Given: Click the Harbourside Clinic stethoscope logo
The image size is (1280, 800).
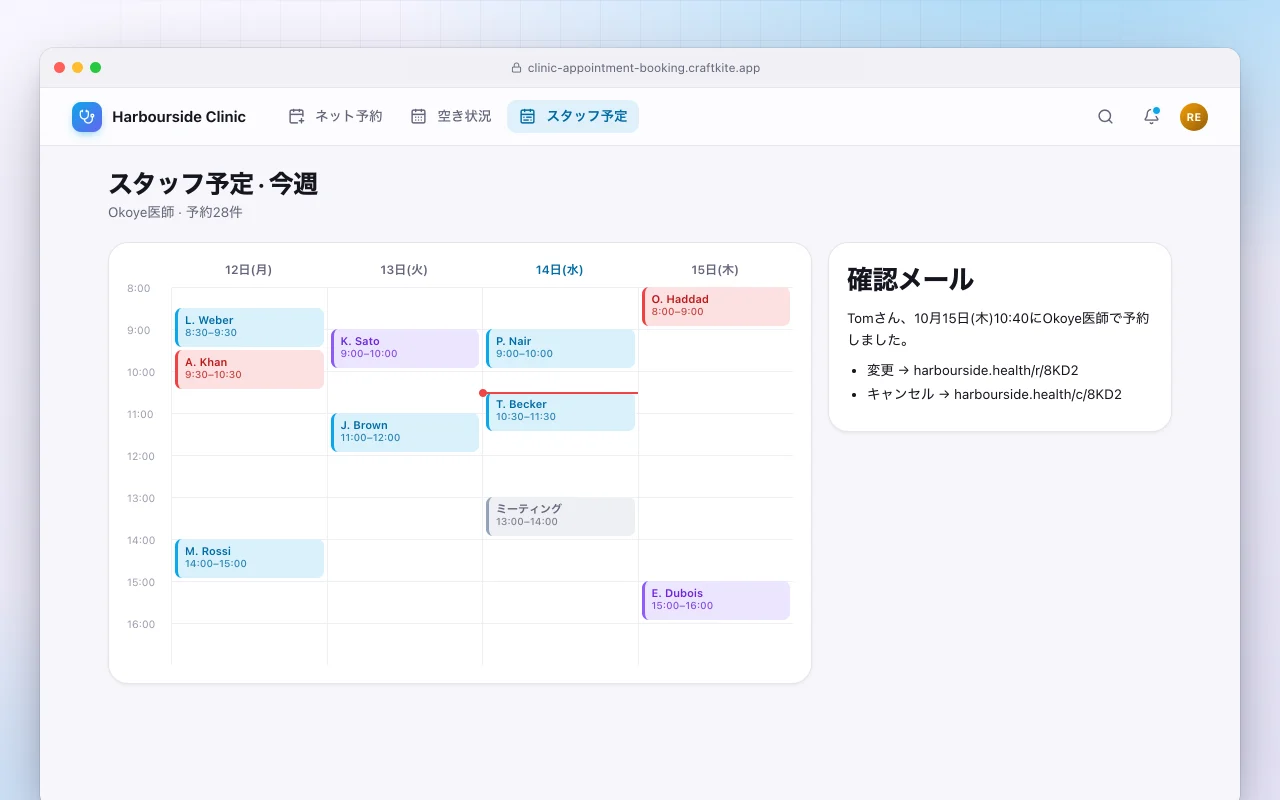Looking at the screenshot, I should (87, 117).
